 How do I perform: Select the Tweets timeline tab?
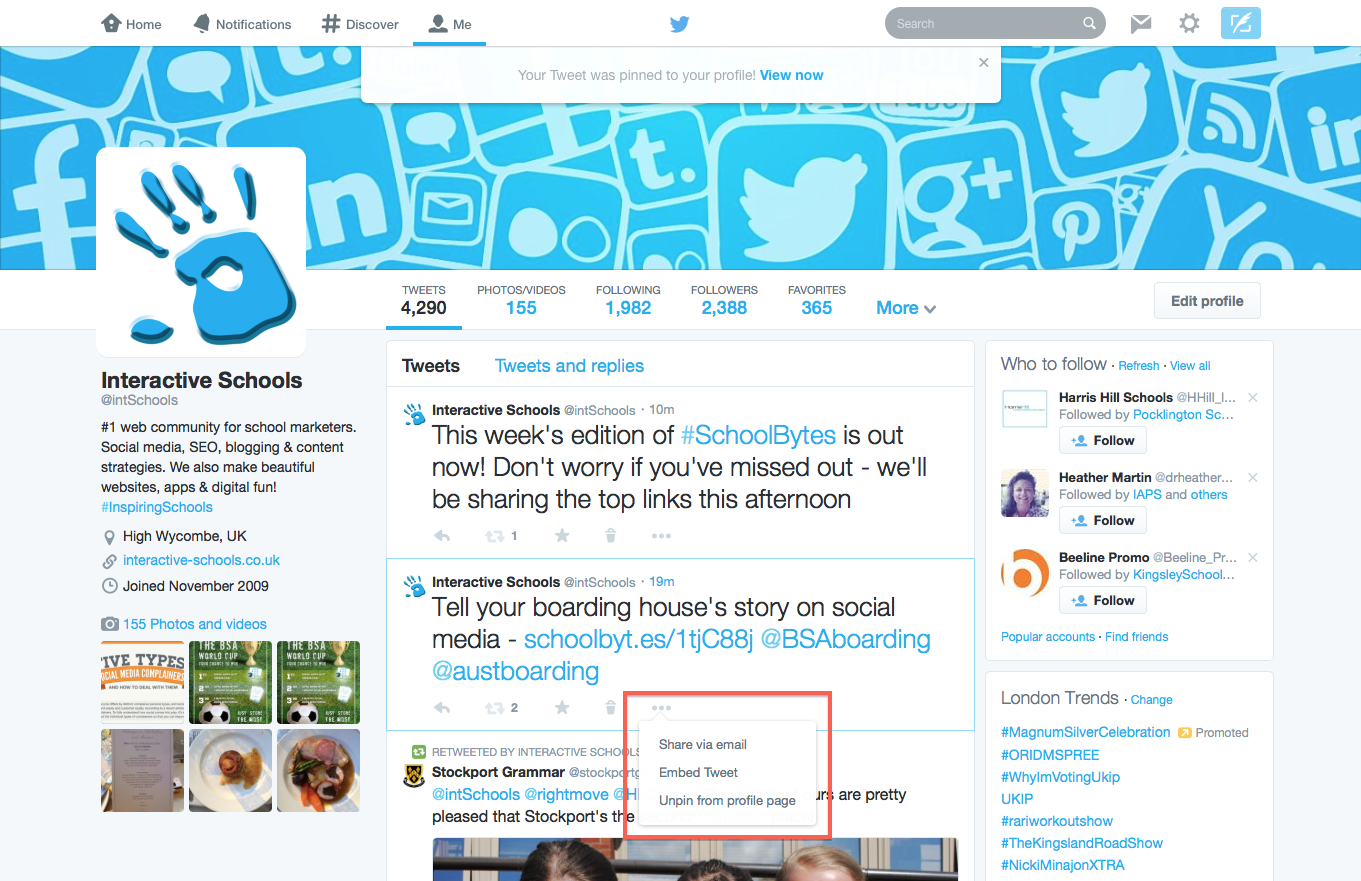coord(431,366)
